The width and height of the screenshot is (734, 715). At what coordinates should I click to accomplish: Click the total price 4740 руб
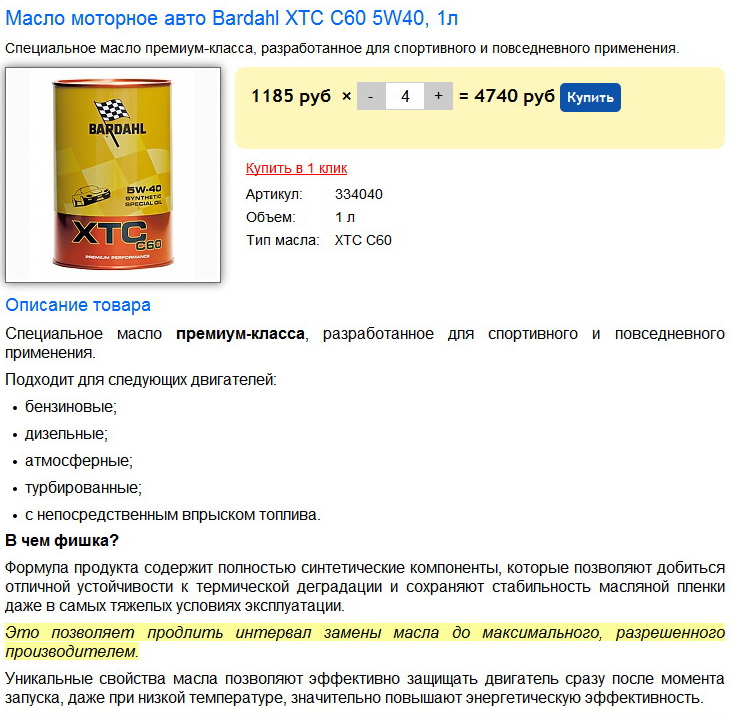click(x=514, y=96)
